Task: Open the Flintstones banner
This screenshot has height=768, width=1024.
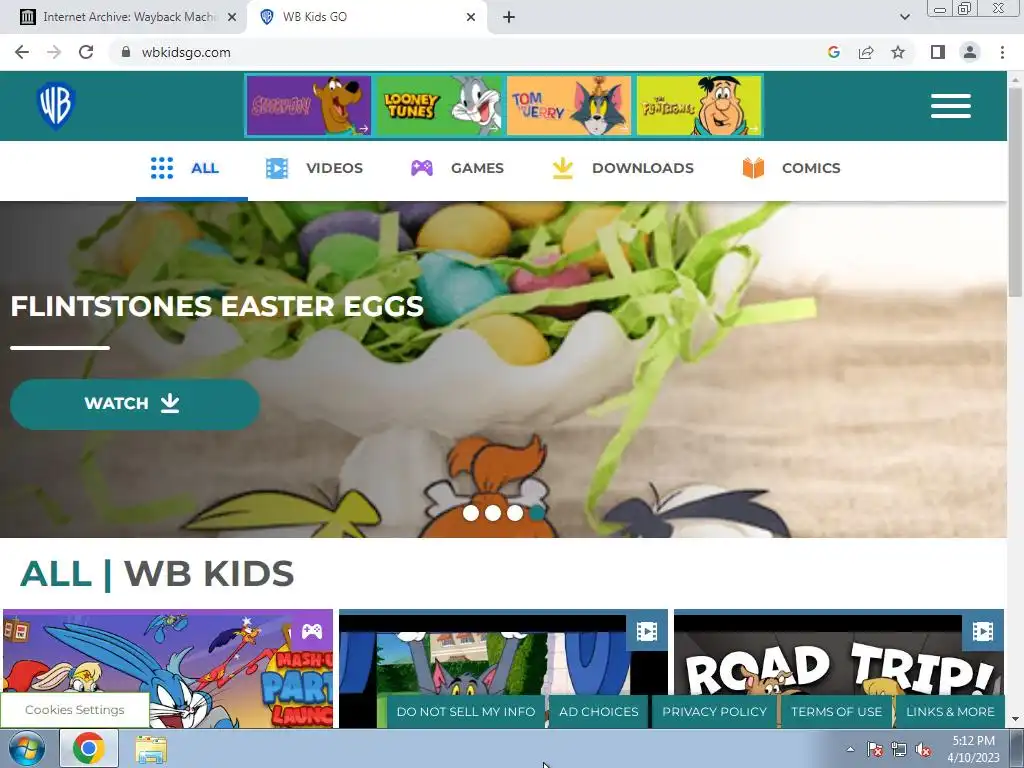Action: [x=699, y=106]
